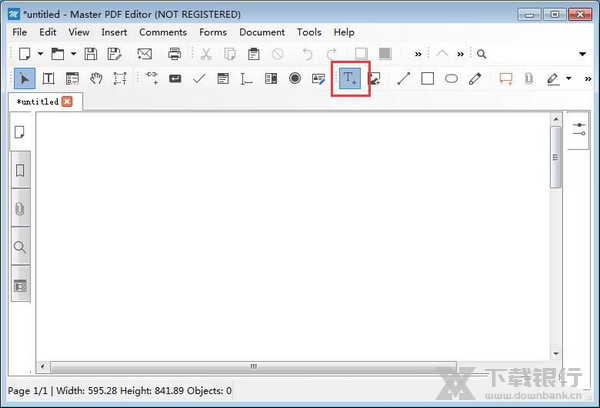Expand the Open file dropdown arrow
Viewport: 600px width, 408px height.
[73, 54]
